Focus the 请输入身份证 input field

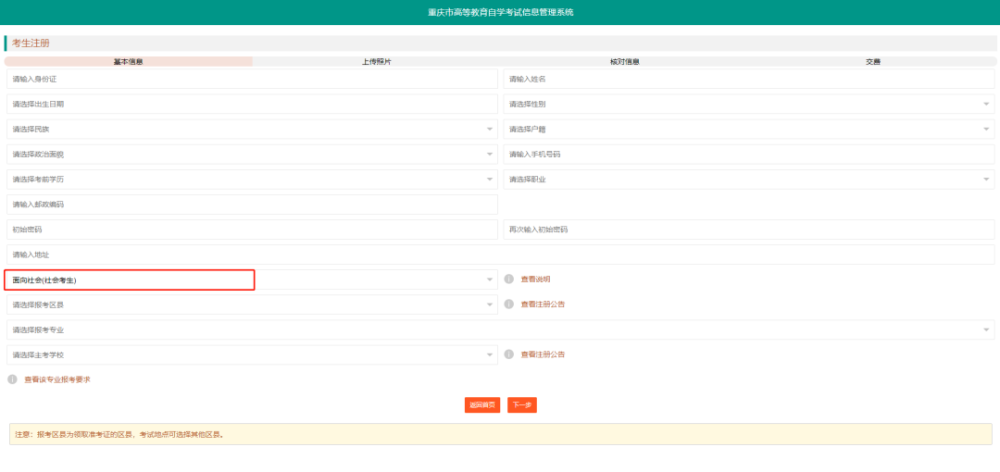(252, 79)
